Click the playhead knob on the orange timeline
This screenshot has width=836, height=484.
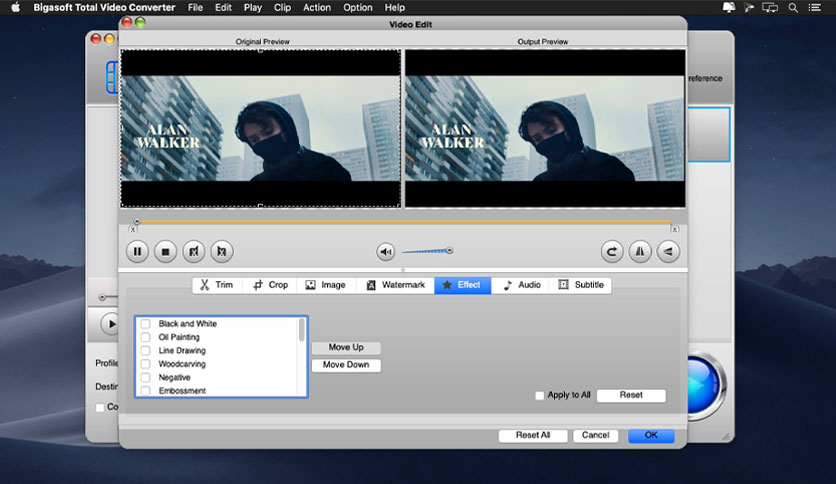[137, 221]
